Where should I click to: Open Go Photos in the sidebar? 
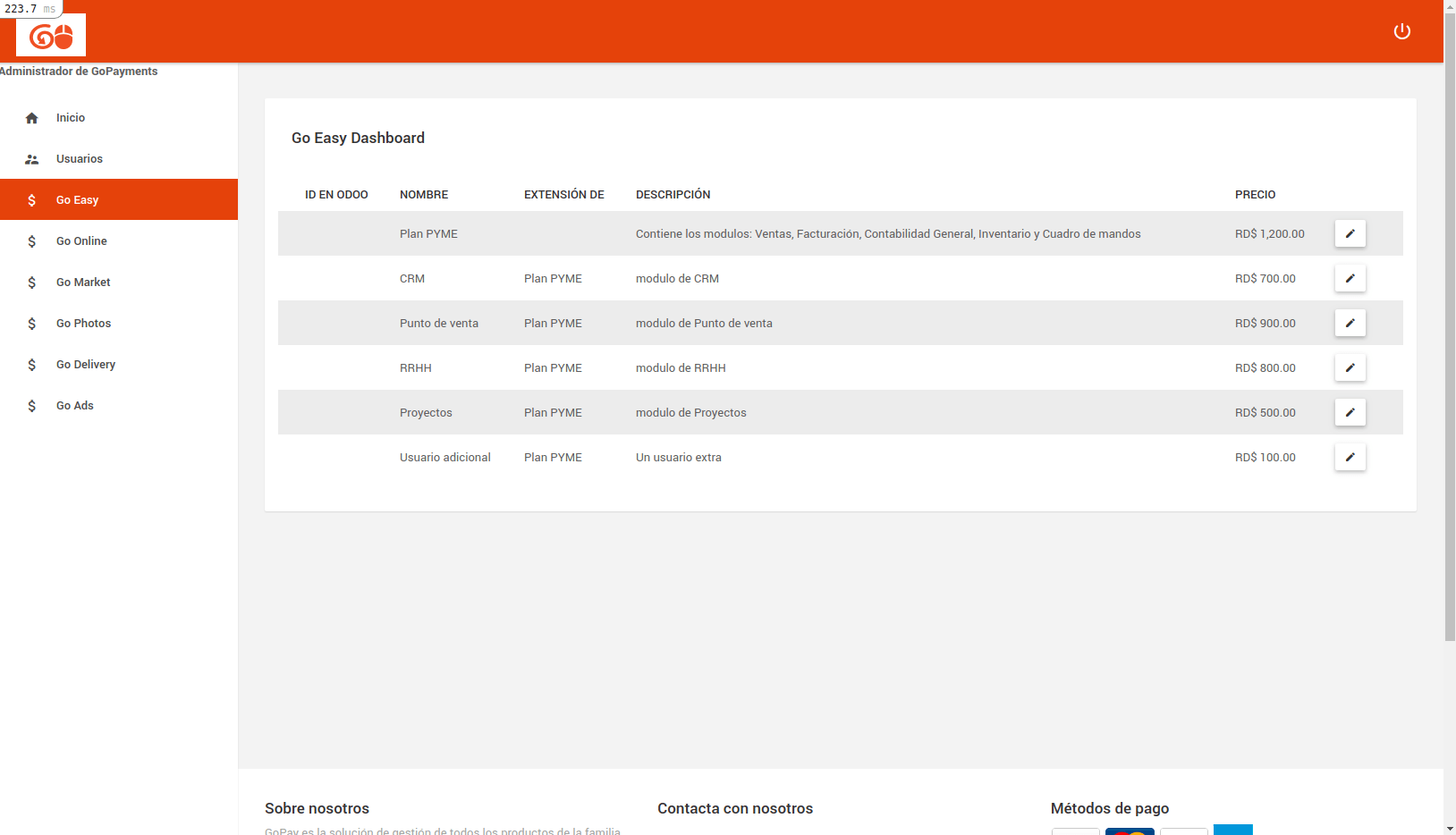point(119,324)
